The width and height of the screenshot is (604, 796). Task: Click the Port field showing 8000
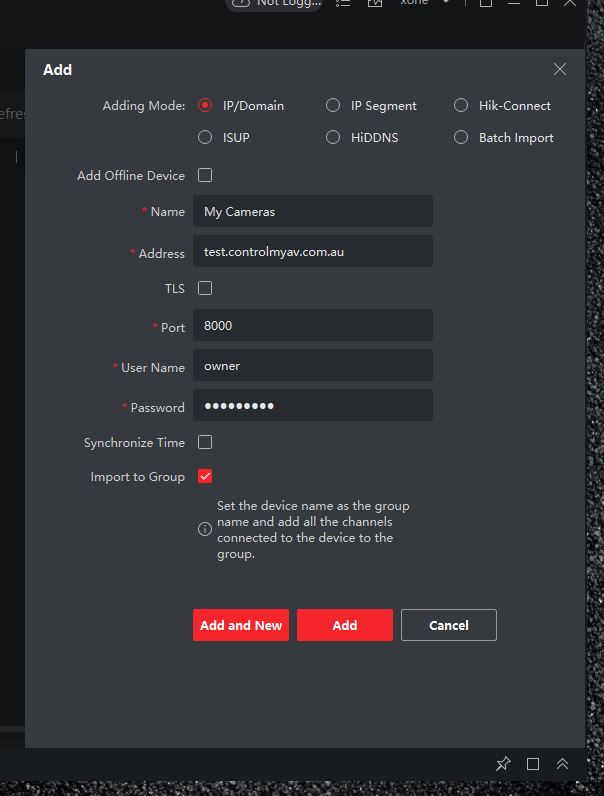click(313, 325)
